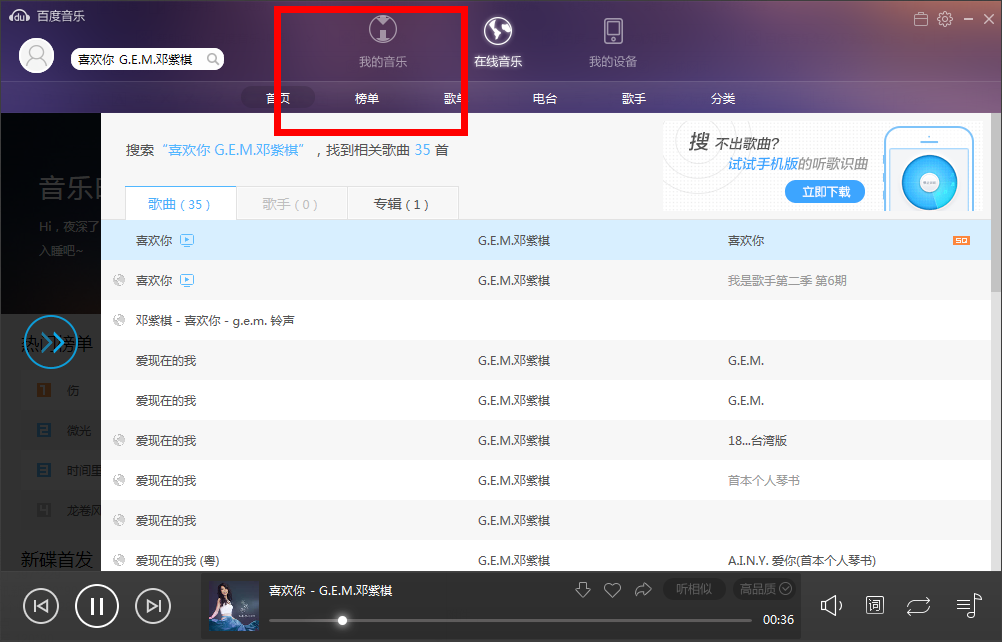The width and height of the screenshot is (1002, 642).
Task: Pause the current song
Action: tap(97, 606)
